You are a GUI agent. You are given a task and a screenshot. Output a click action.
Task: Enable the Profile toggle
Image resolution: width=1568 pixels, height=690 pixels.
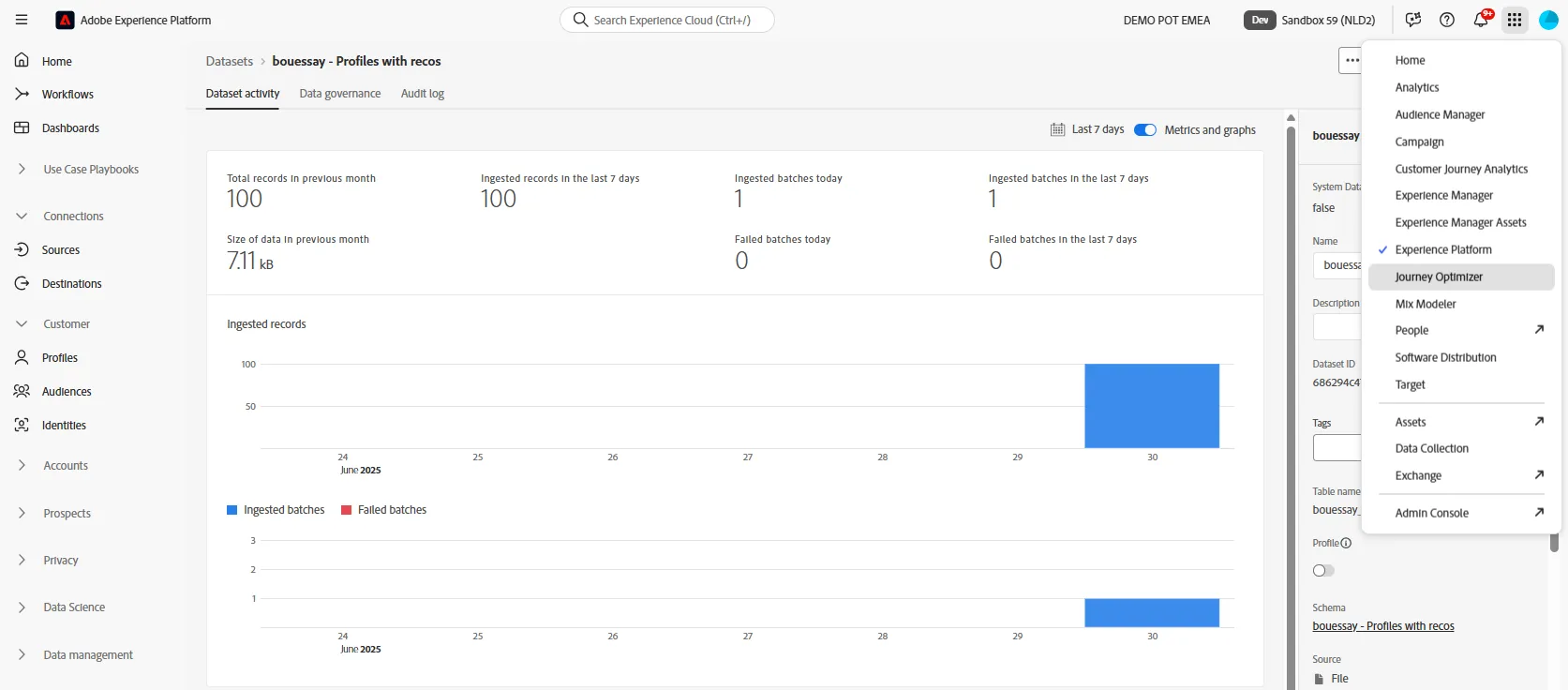pyautogui.click(x=1323, y=570)
